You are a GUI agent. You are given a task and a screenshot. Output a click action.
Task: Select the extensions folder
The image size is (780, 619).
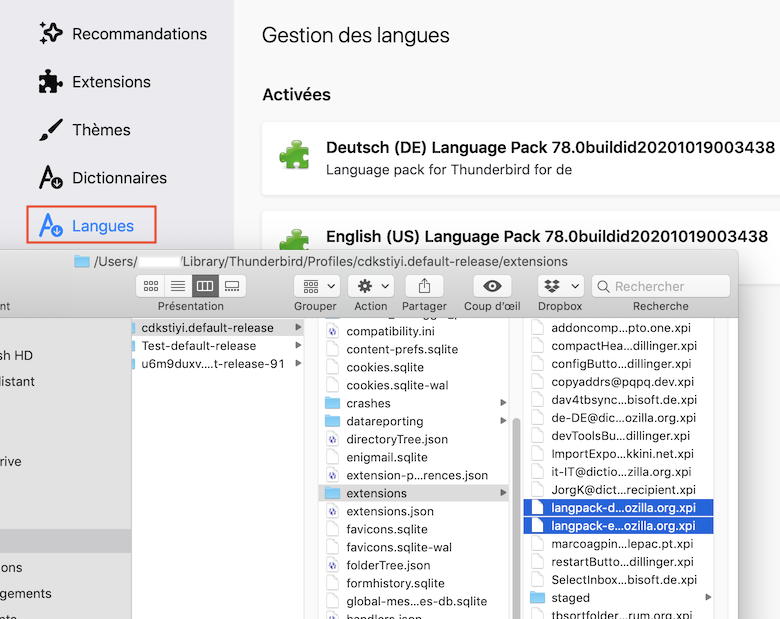click(x=413, y=493)
